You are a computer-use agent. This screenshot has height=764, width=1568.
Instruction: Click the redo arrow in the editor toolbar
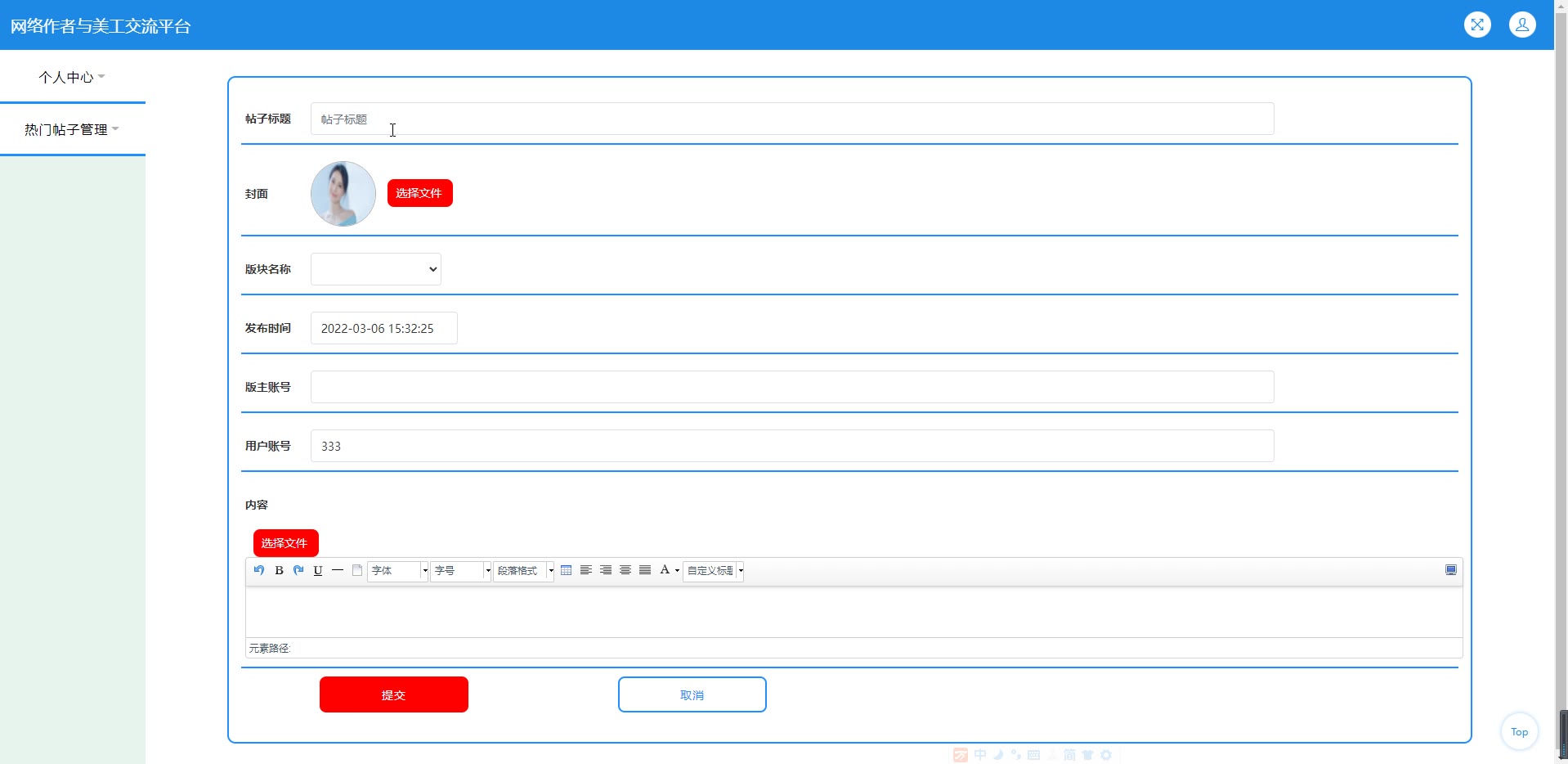pyautogui.click(x=298, y=570)
